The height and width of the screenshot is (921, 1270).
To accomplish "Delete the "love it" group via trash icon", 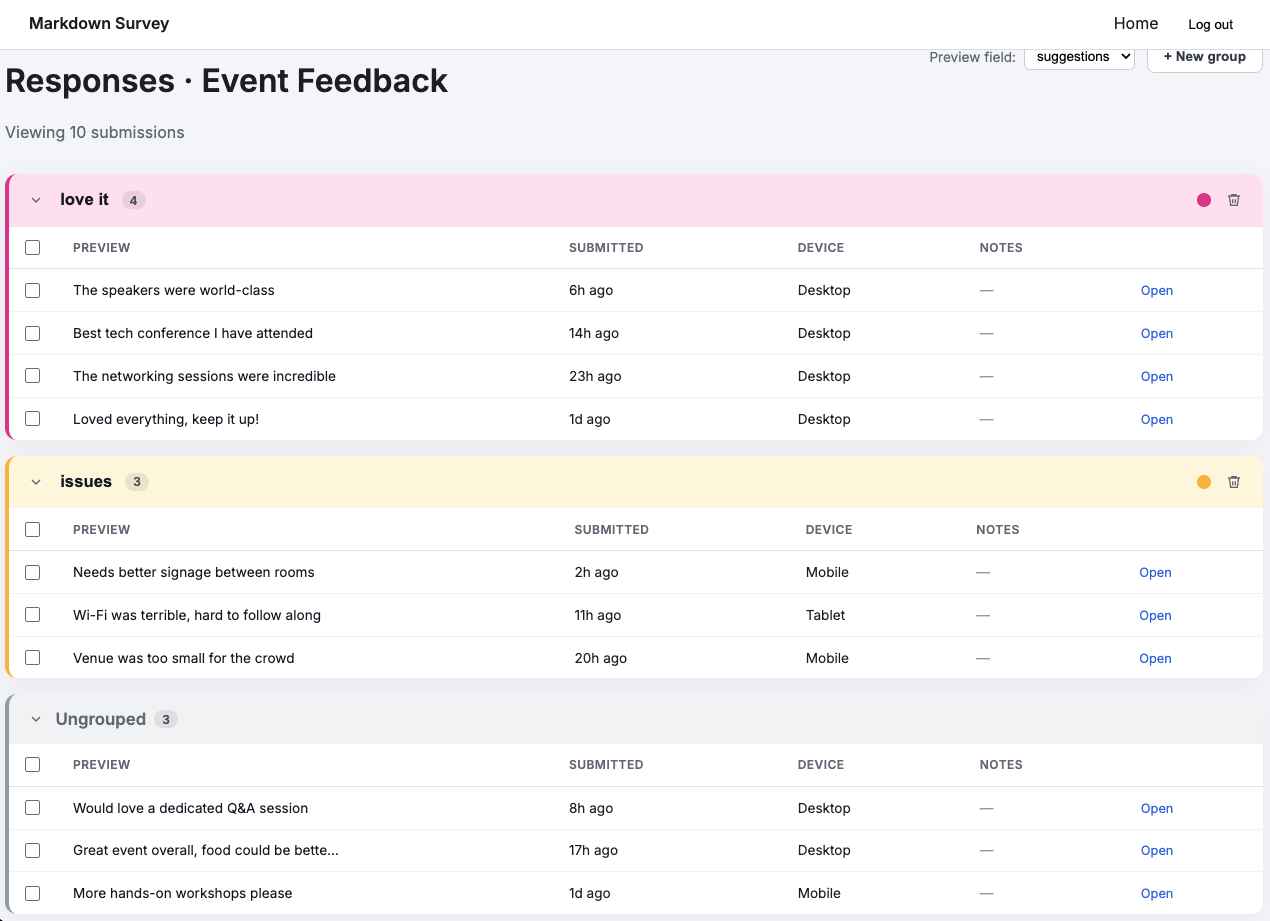I will [1233, 199].
